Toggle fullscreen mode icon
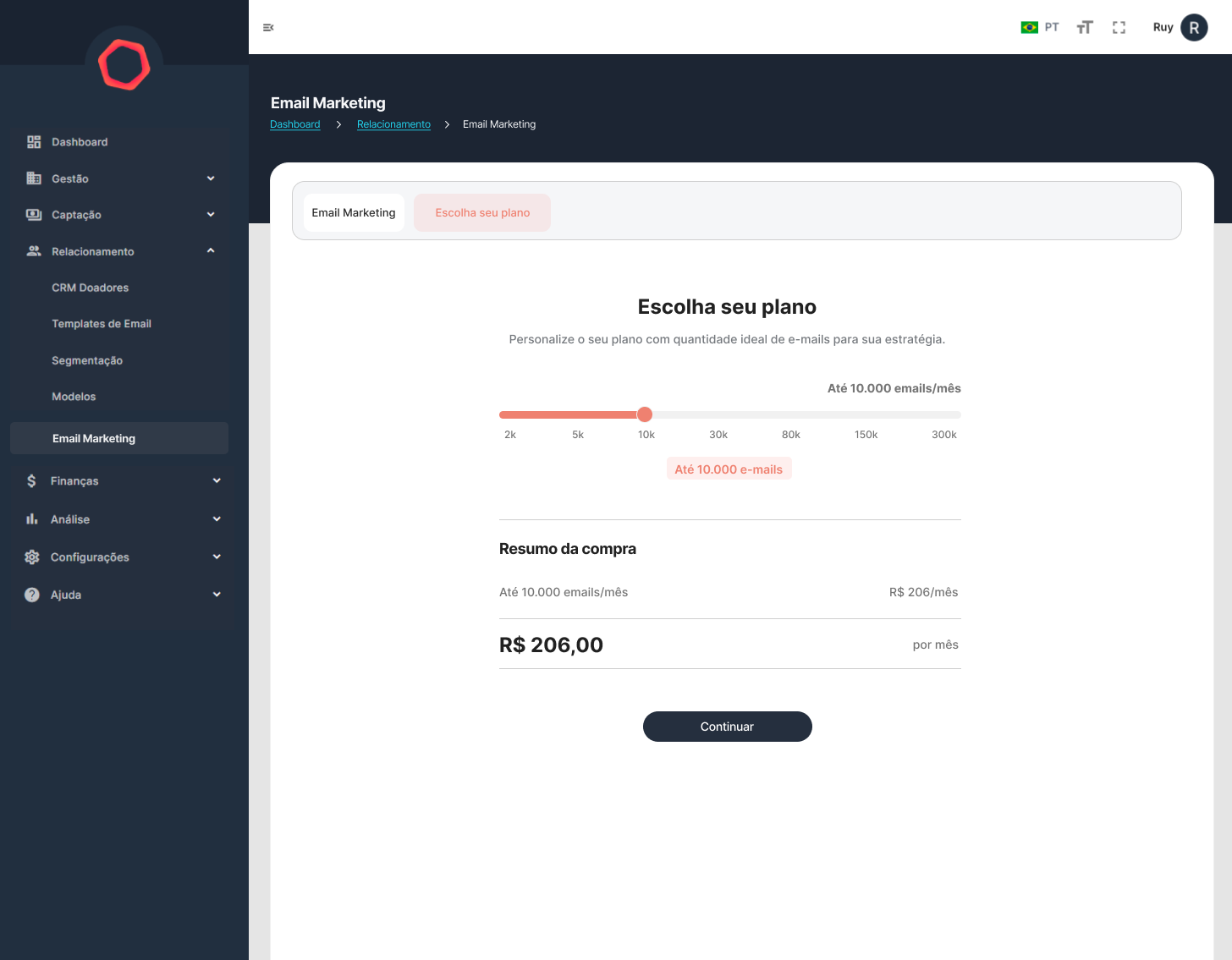Screen dimensions: 1232x960 (1119, 28)
